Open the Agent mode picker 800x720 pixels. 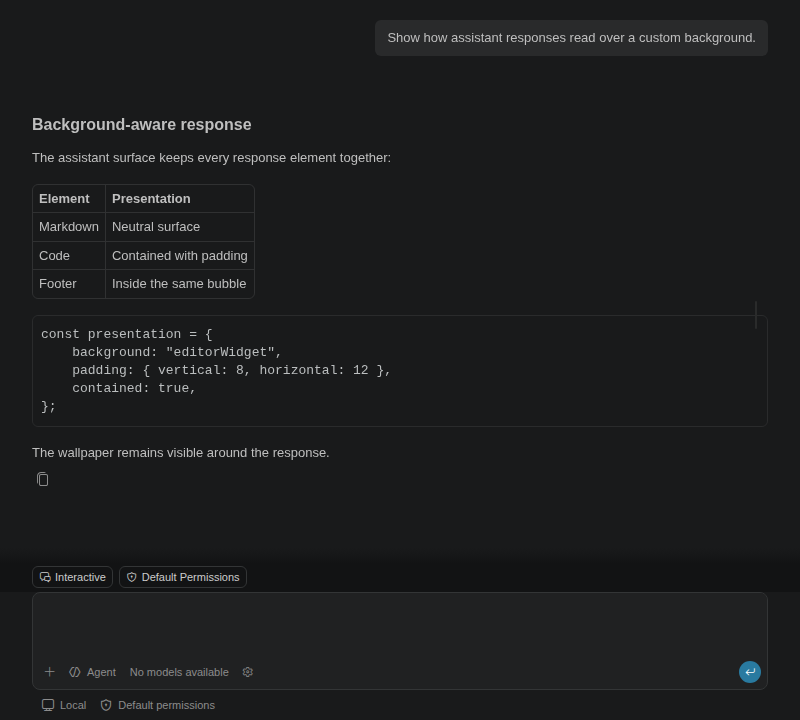point(92,672)
